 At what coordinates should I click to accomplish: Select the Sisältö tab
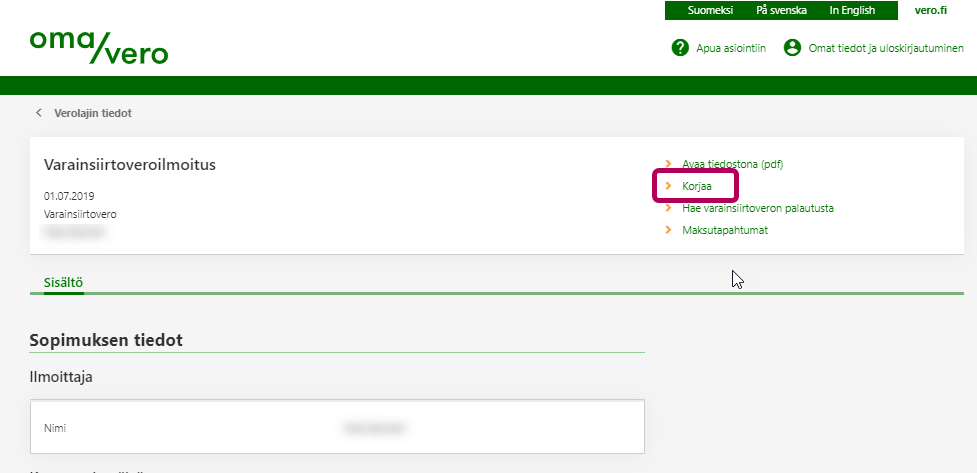pos(63,282)
